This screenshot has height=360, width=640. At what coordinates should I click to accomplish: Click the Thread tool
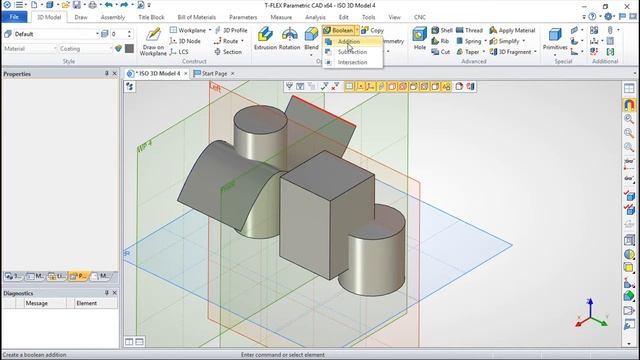coord(469,30)
